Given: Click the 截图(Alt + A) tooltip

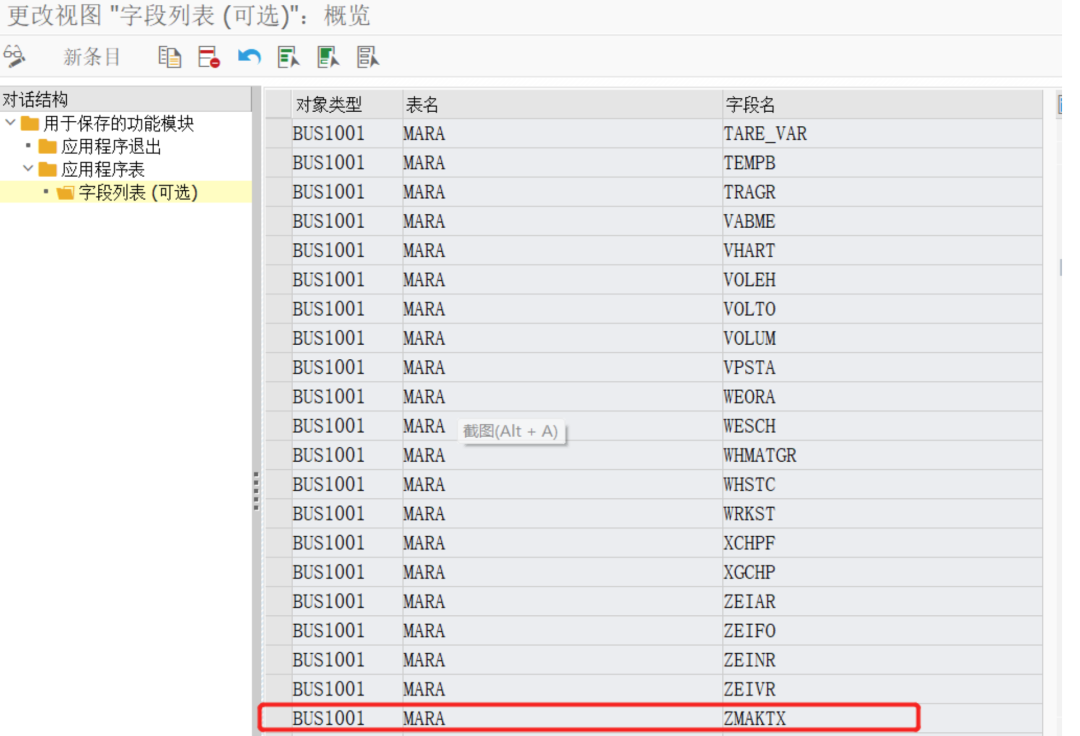Looking at the screenshot, I should tap(511, 432).
